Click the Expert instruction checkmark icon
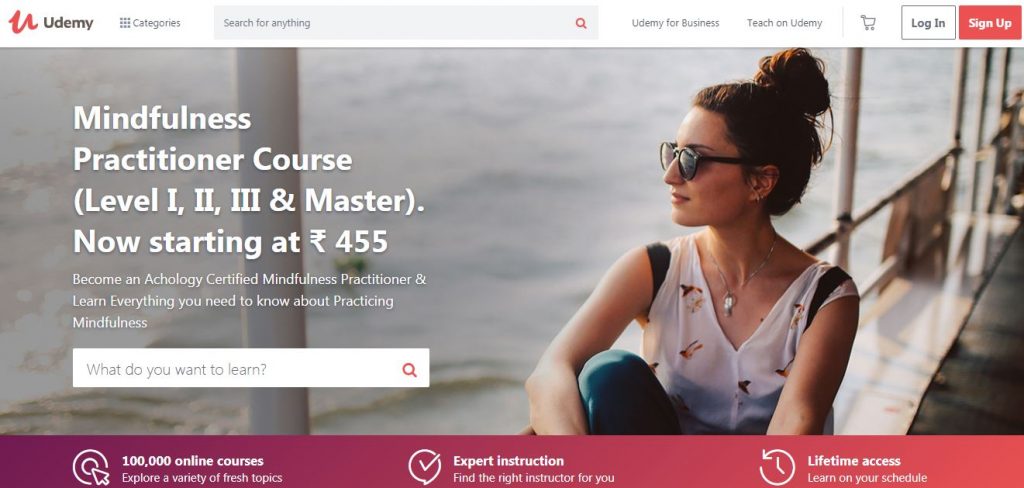Screen dimensions: 1024x488 coord(425,467)
